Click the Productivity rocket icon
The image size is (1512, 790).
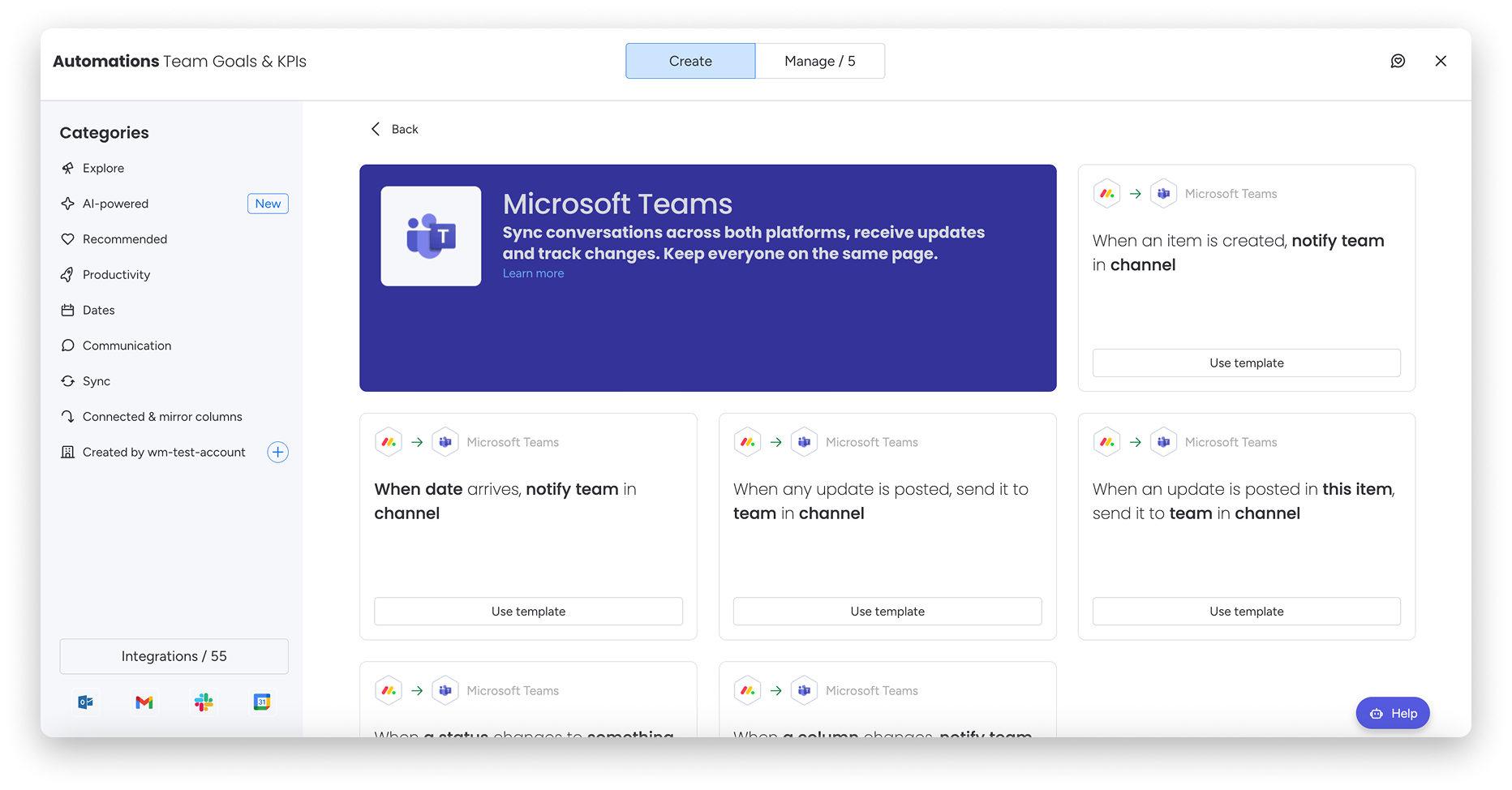(x=68, y=275)
